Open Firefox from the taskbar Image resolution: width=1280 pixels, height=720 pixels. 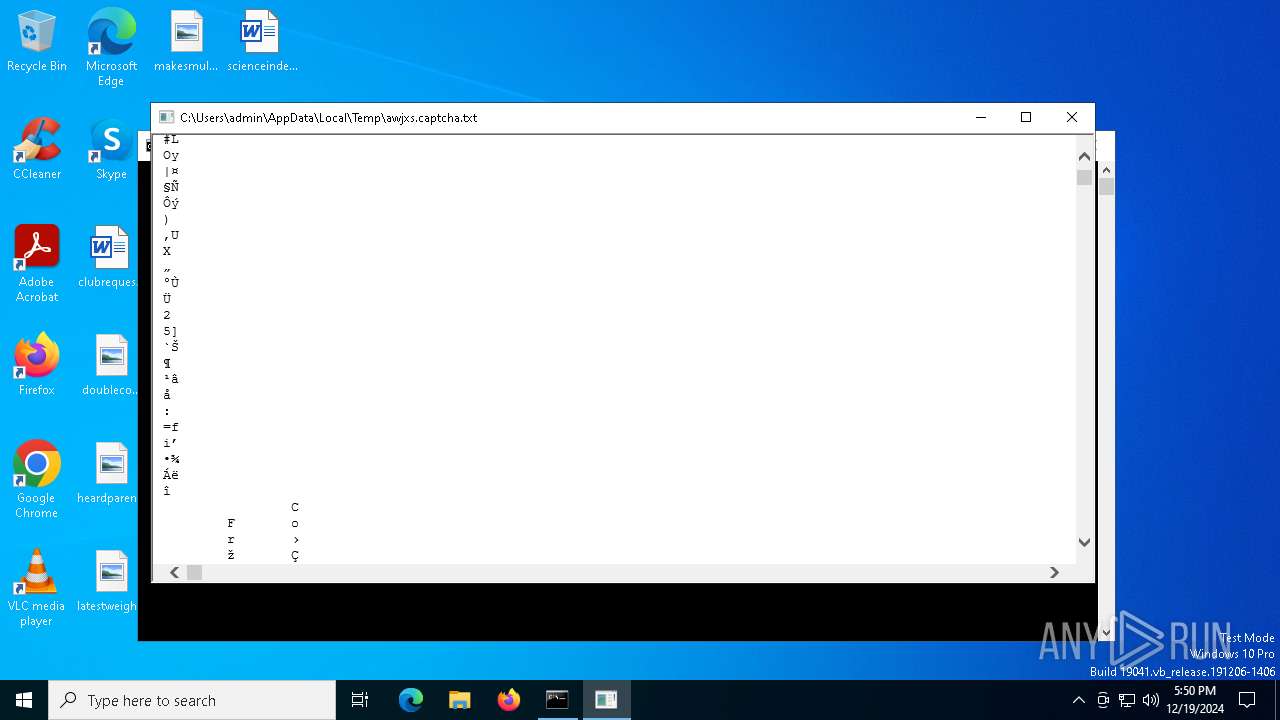508,700
